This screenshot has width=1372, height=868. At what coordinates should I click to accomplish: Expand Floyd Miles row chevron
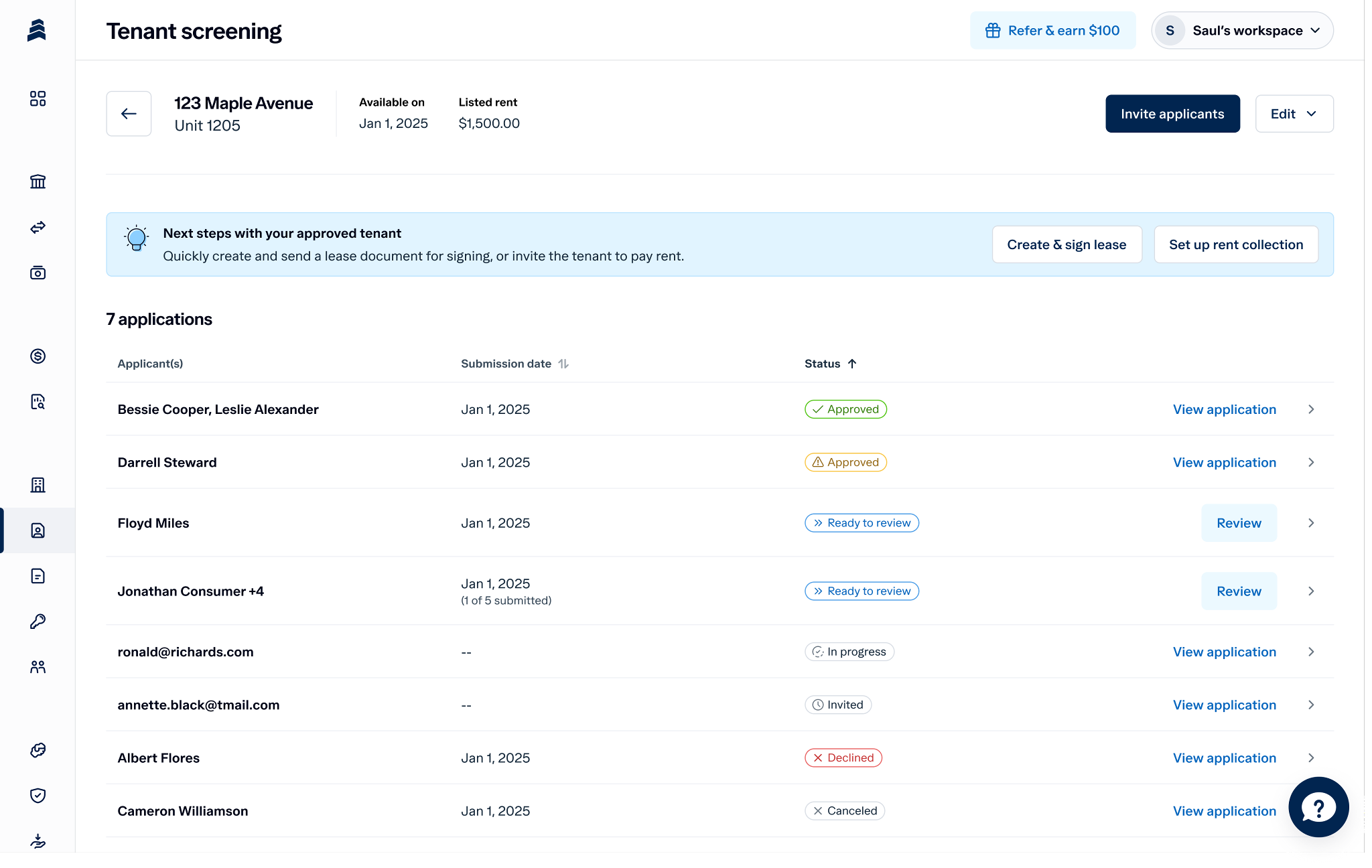1311,523
